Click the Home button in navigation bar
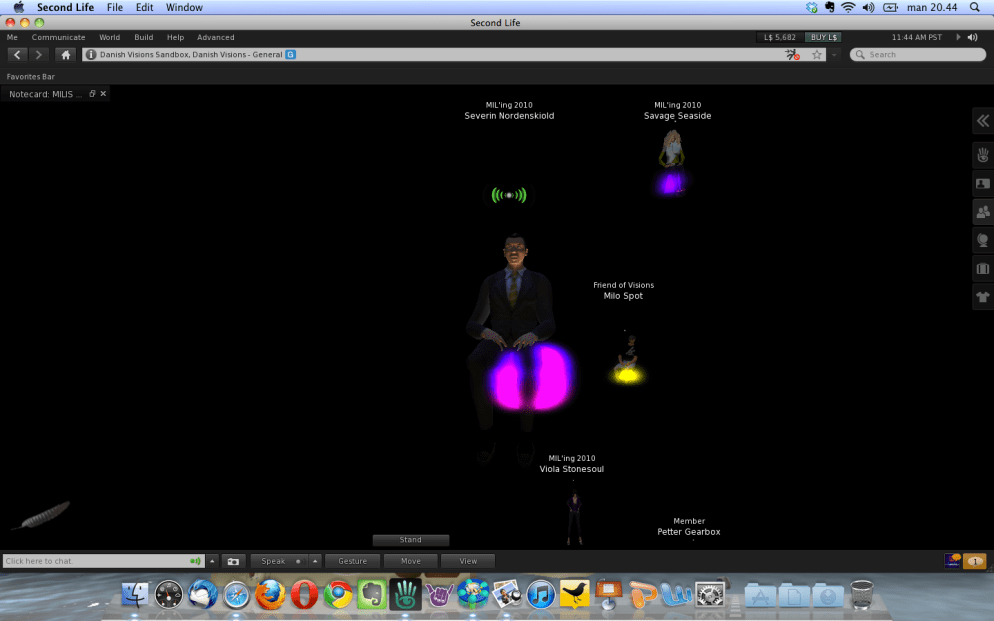Viewport: 994px width, 621px height. 66,55
